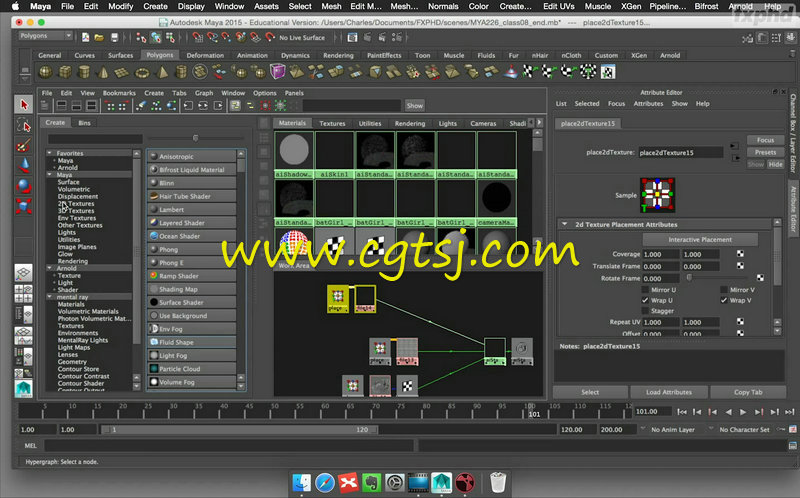Select Lambert in the material list
This screenshot has width=800, height=498.
[x=192, y=209]
